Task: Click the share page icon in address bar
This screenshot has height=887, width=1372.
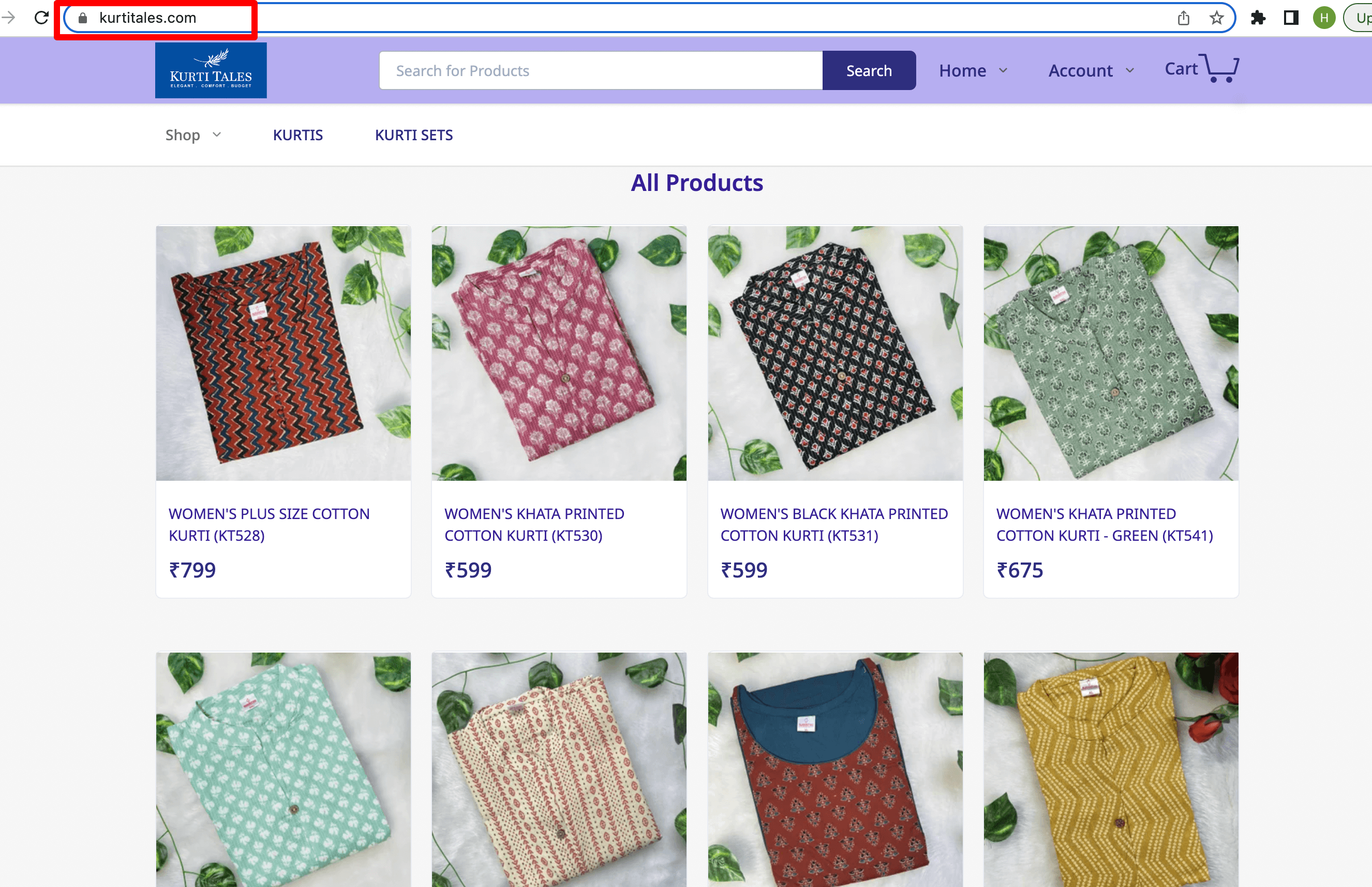Action: [1183, 18]
